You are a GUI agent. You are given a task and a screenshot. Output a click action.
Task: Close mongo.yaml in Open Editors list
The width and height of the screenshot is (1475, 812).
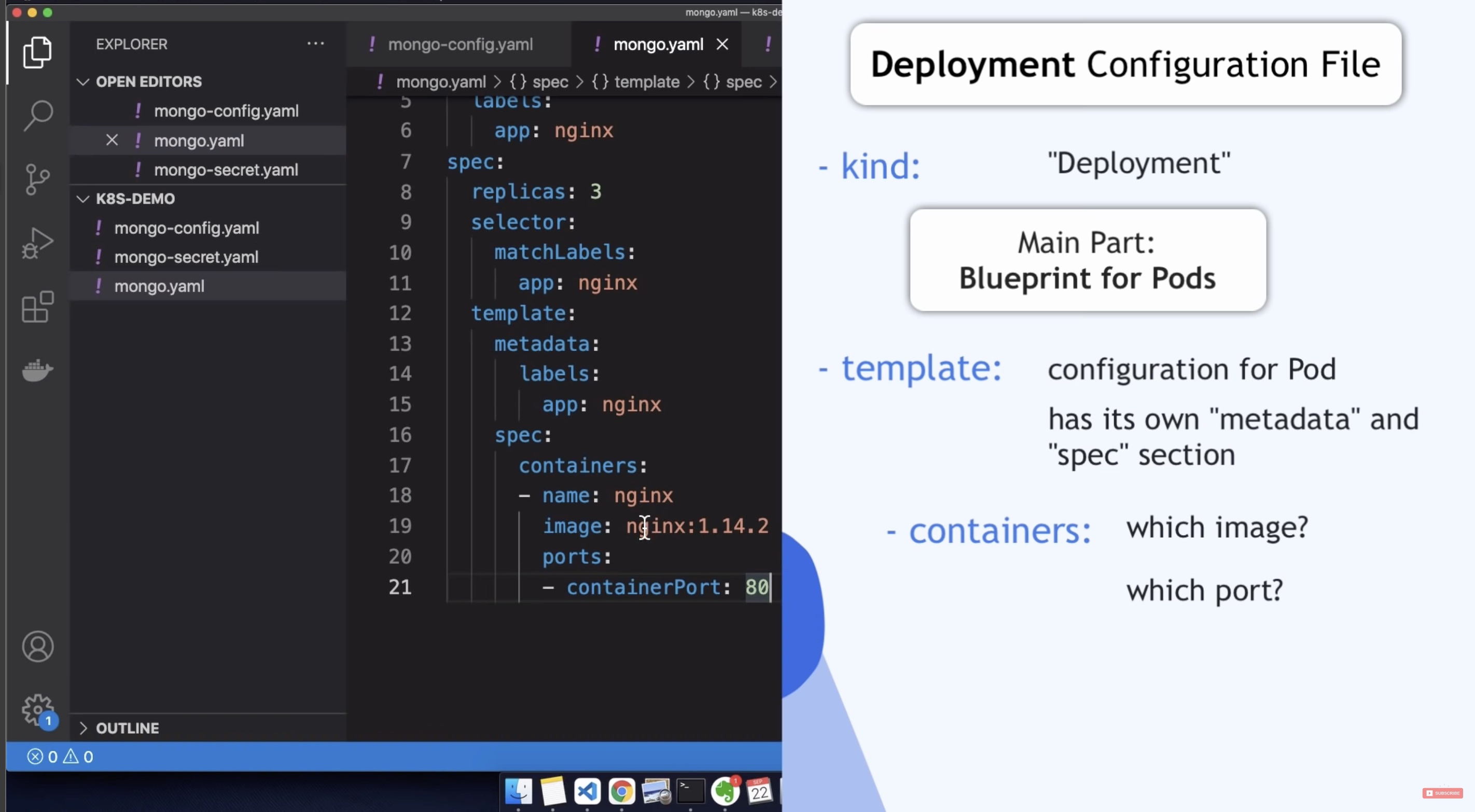112,141
